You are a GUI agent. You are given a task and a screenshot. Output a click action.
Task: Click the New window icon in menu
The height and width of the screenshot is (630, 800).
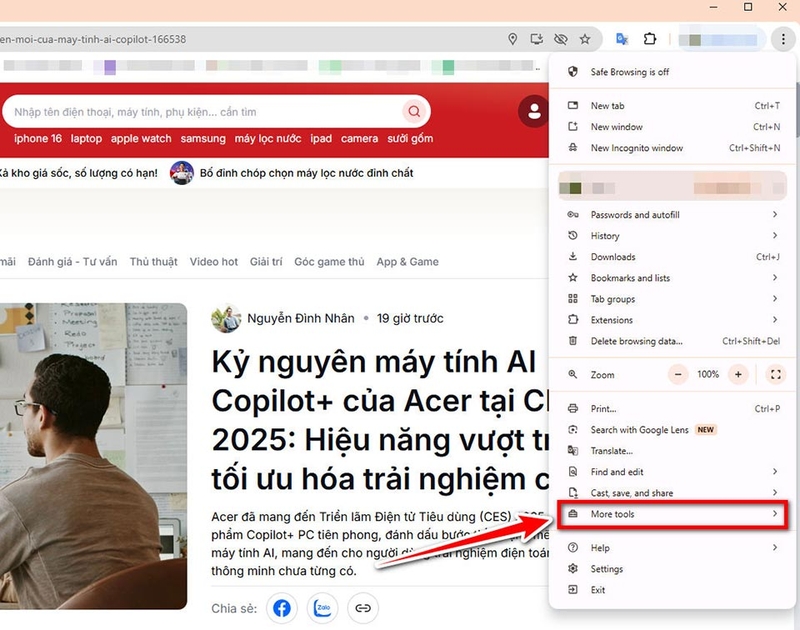573,127
